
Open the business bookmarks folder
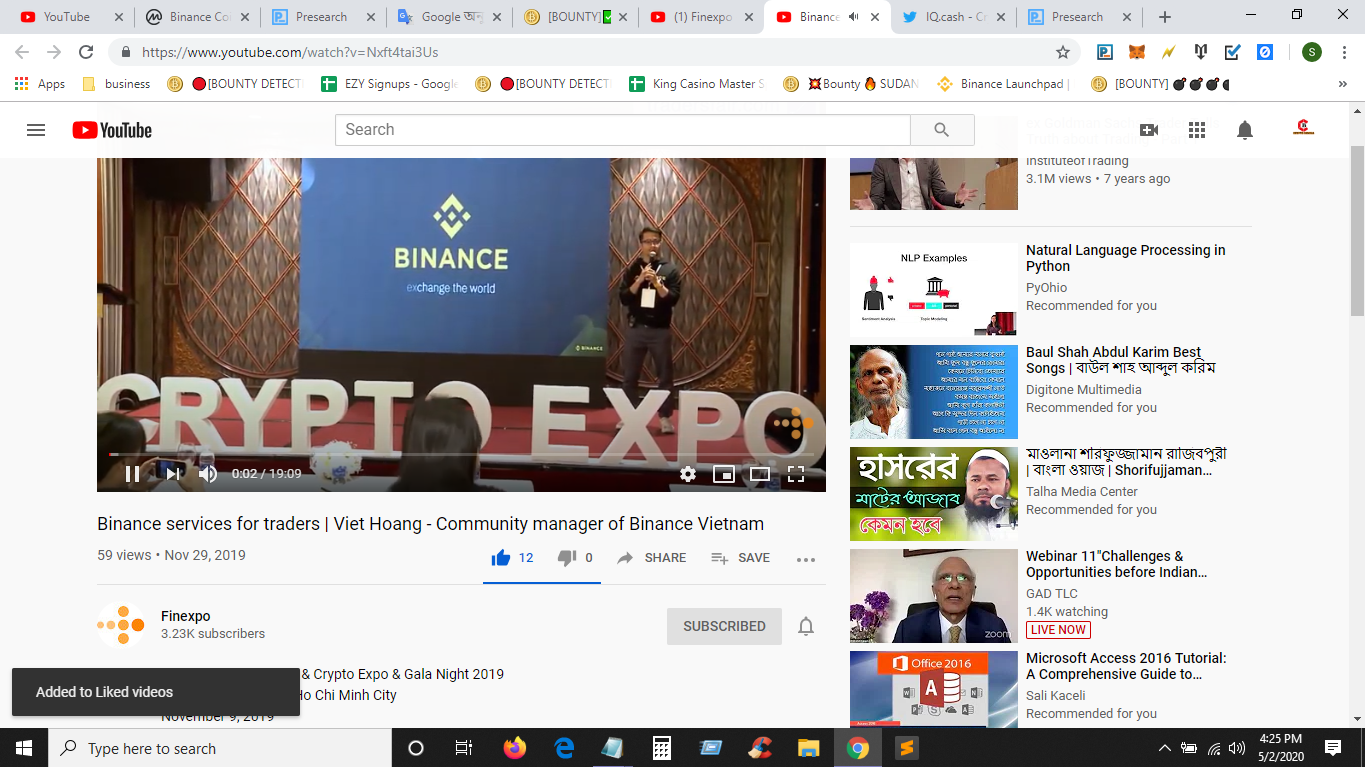(116, 84)
